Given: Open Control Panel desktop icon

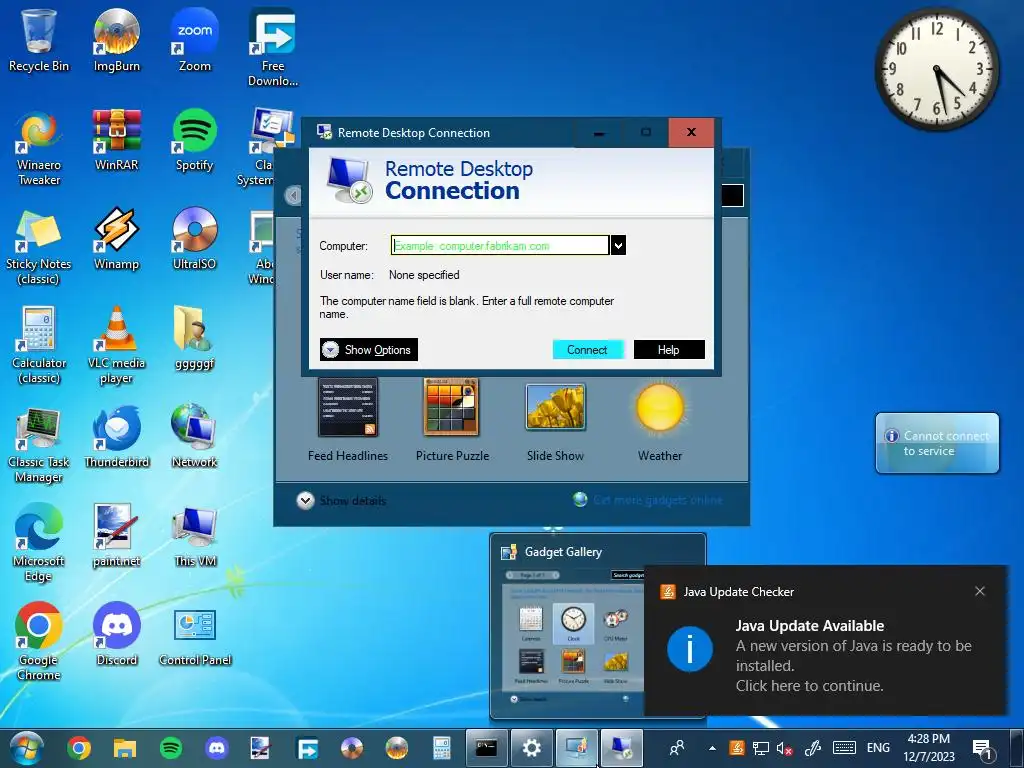Looking at the screenshot, I should coord(195,636).
